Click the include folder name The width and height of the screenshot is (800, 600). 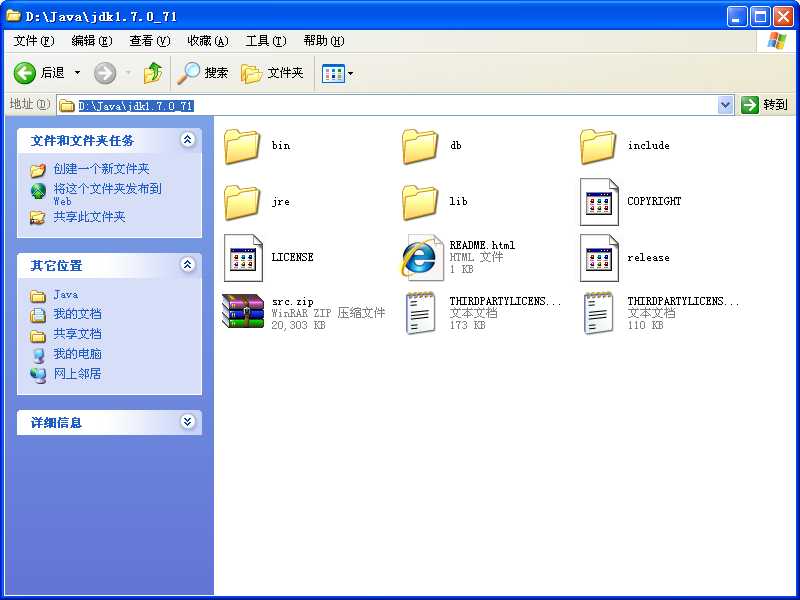pos(648,145)
